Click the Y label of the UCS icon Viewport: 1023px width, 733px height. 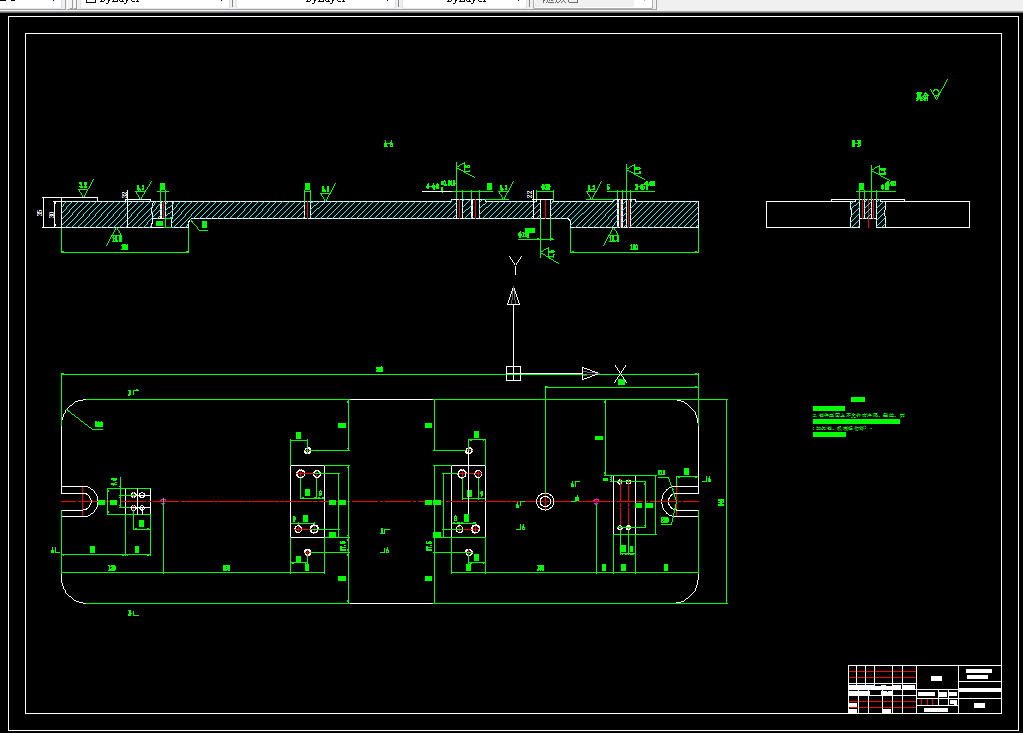point(515,265)
